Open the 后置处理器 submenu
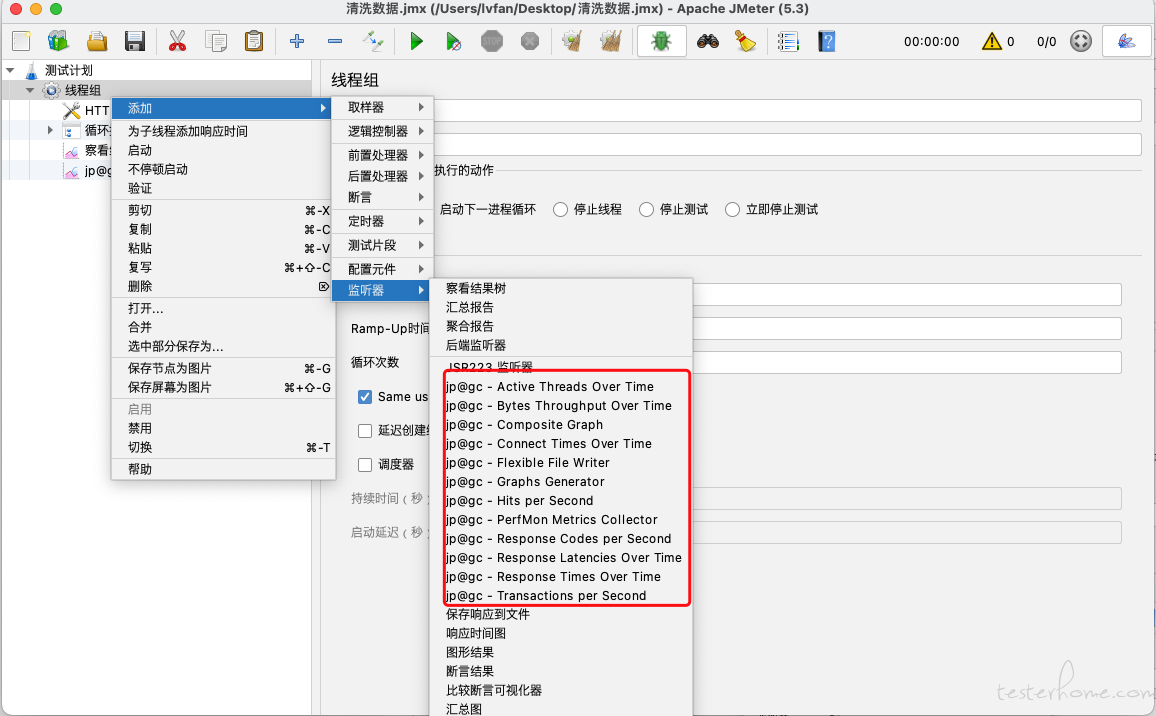 (383, 176)
